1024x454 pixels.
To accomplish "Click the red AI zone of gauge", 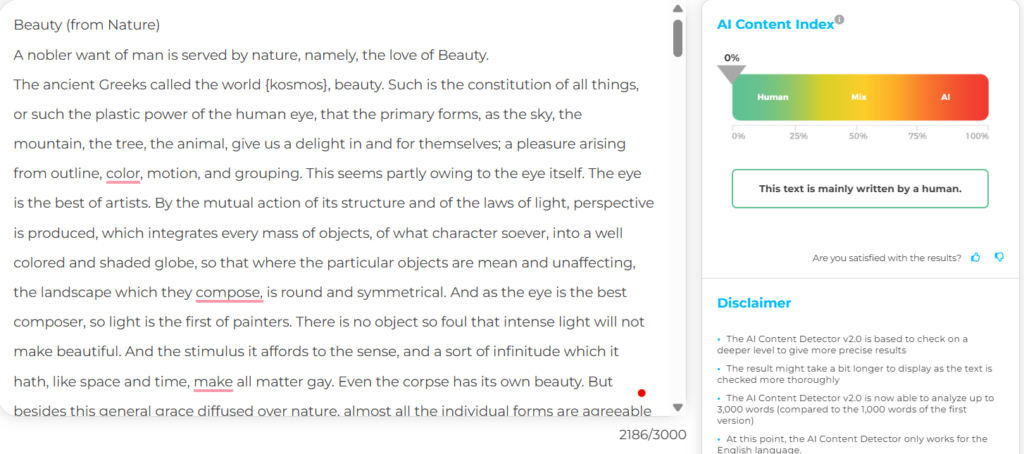I will click(x=946, y=97).
